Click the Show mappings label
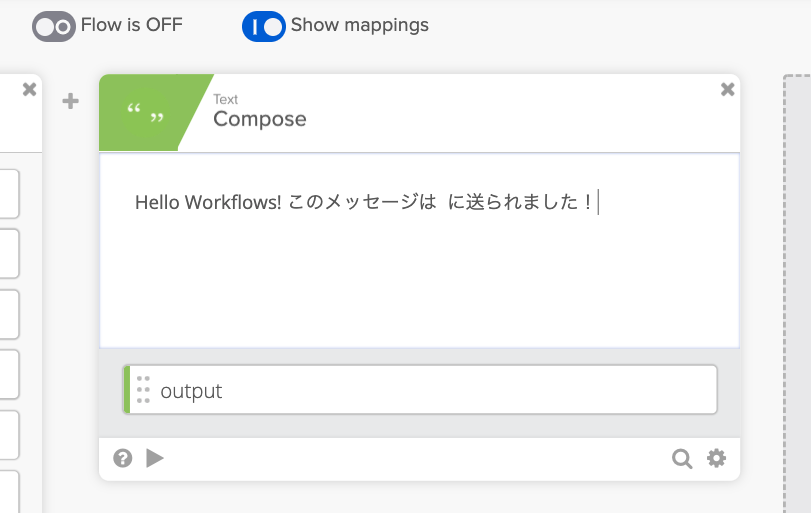The width and height of the screenshot is (811, 513). pos(359,25)
